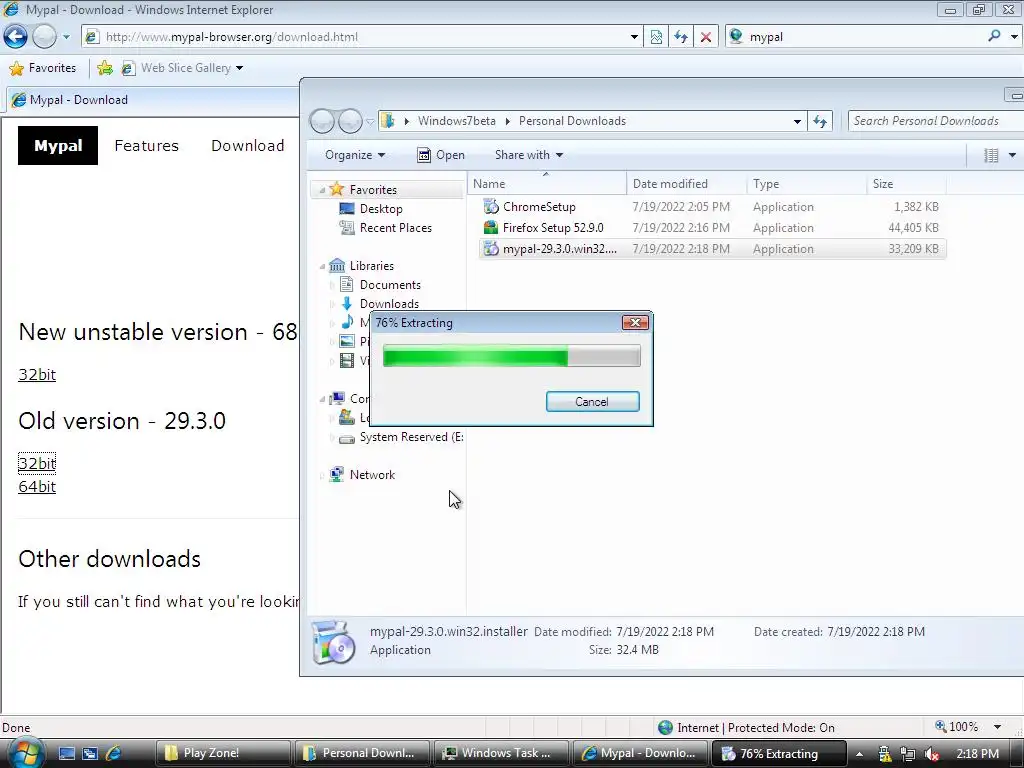Expand the address bar URL dropdown

pos(634,37)
